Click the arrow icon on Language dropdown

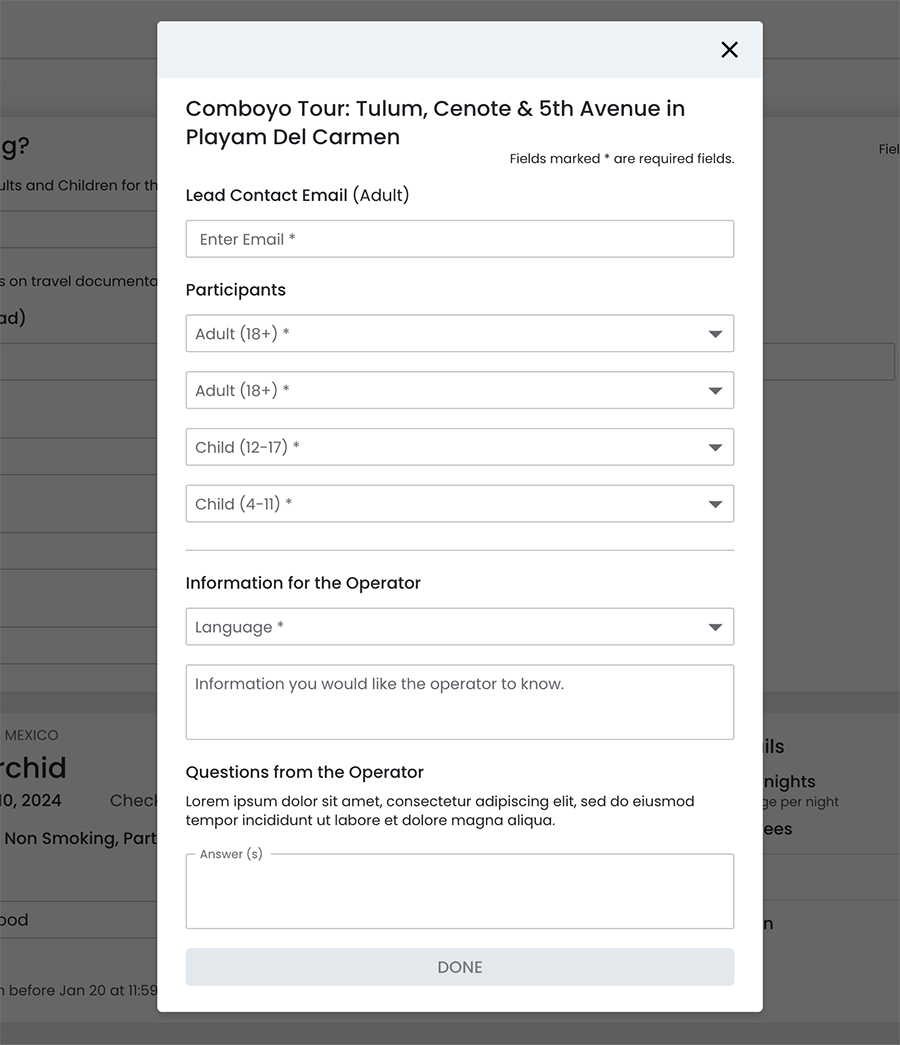[715, 628]
